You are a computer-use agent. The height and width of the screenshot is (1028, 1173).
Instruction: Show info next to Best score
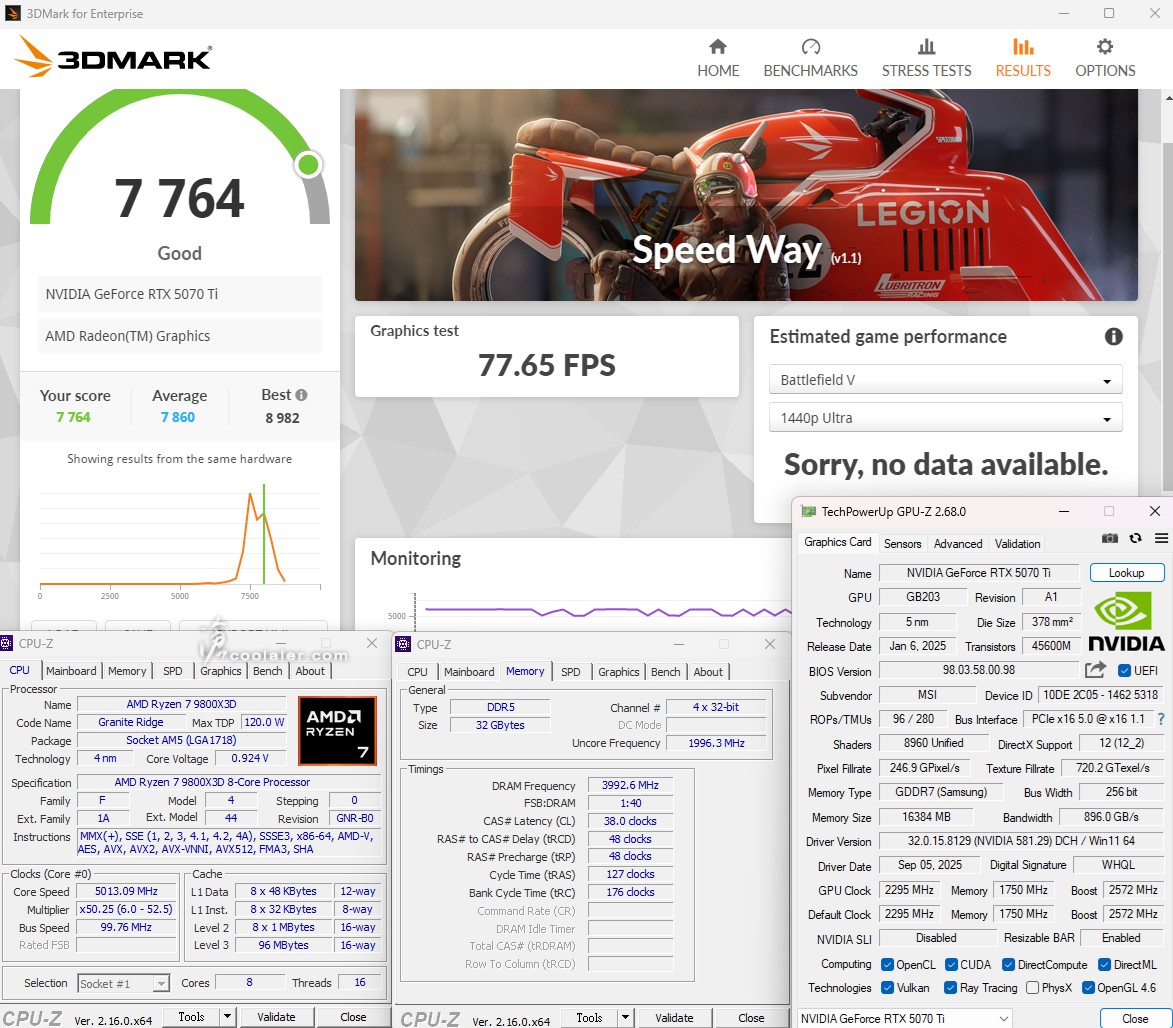coord(301,395)
